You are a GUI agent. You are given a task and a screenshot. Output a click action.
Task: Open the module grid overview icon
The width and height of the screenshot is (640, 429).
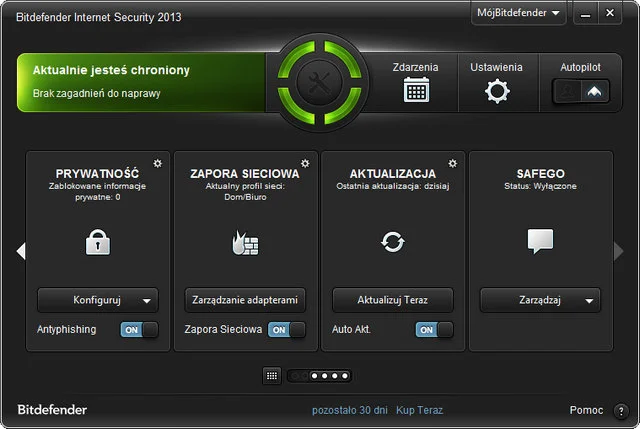point(271,376)
